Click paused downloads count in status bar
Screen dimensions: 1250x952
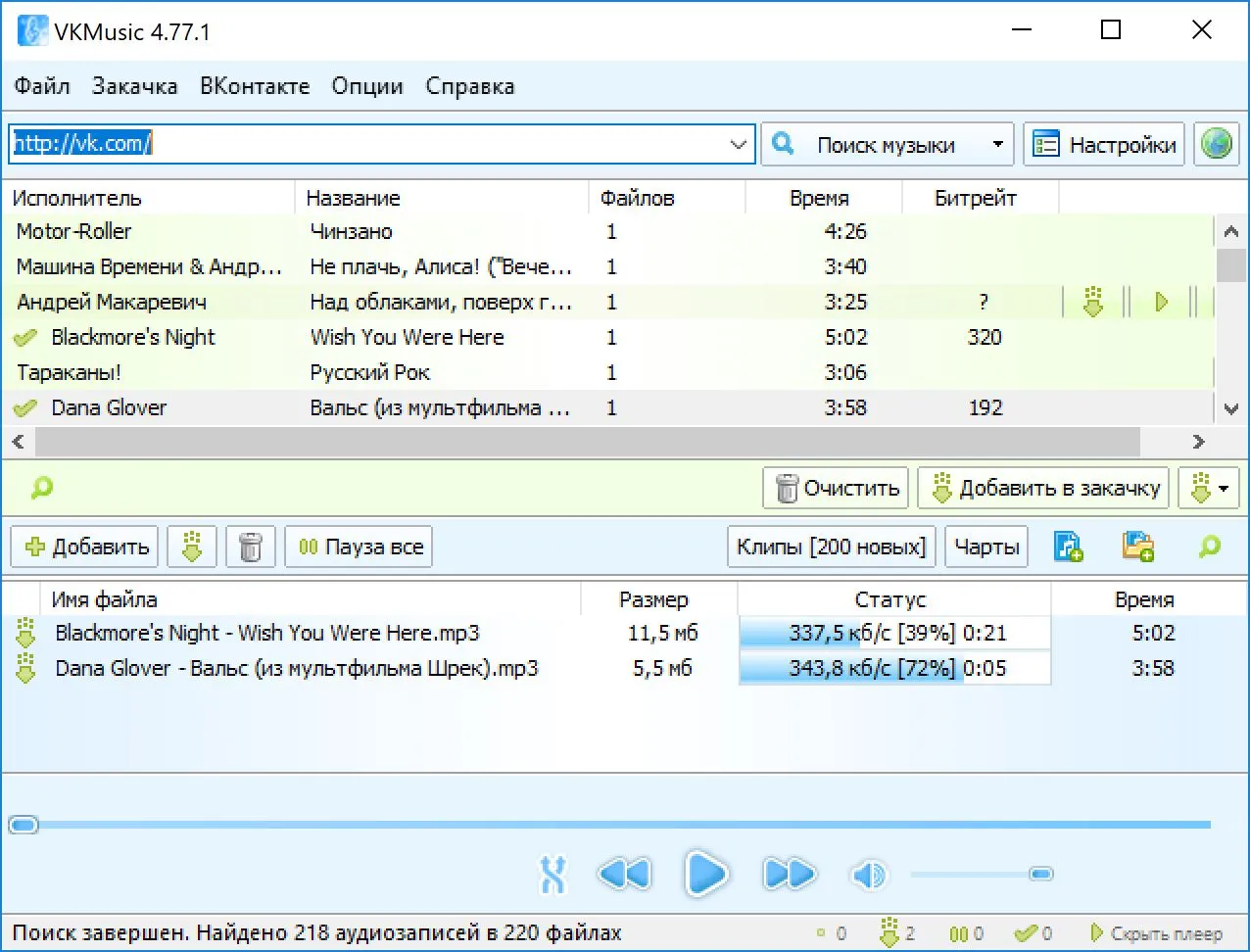[966, 934]
